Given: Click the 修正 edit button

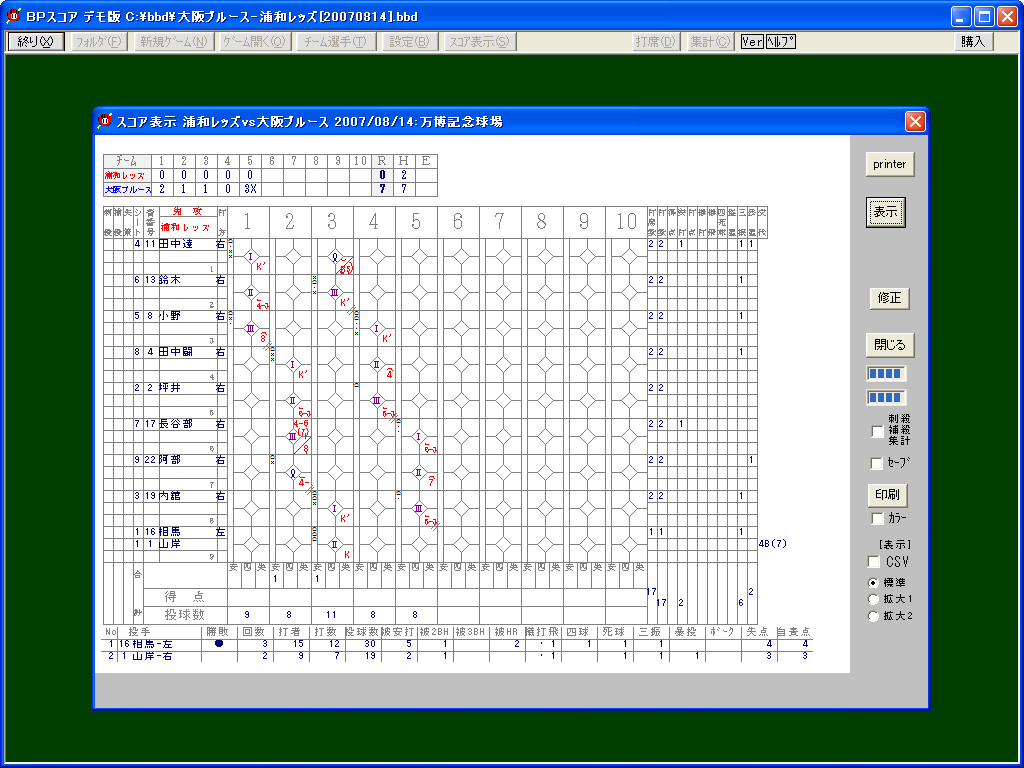Looking at the screenshot, I should pos(889,298).
